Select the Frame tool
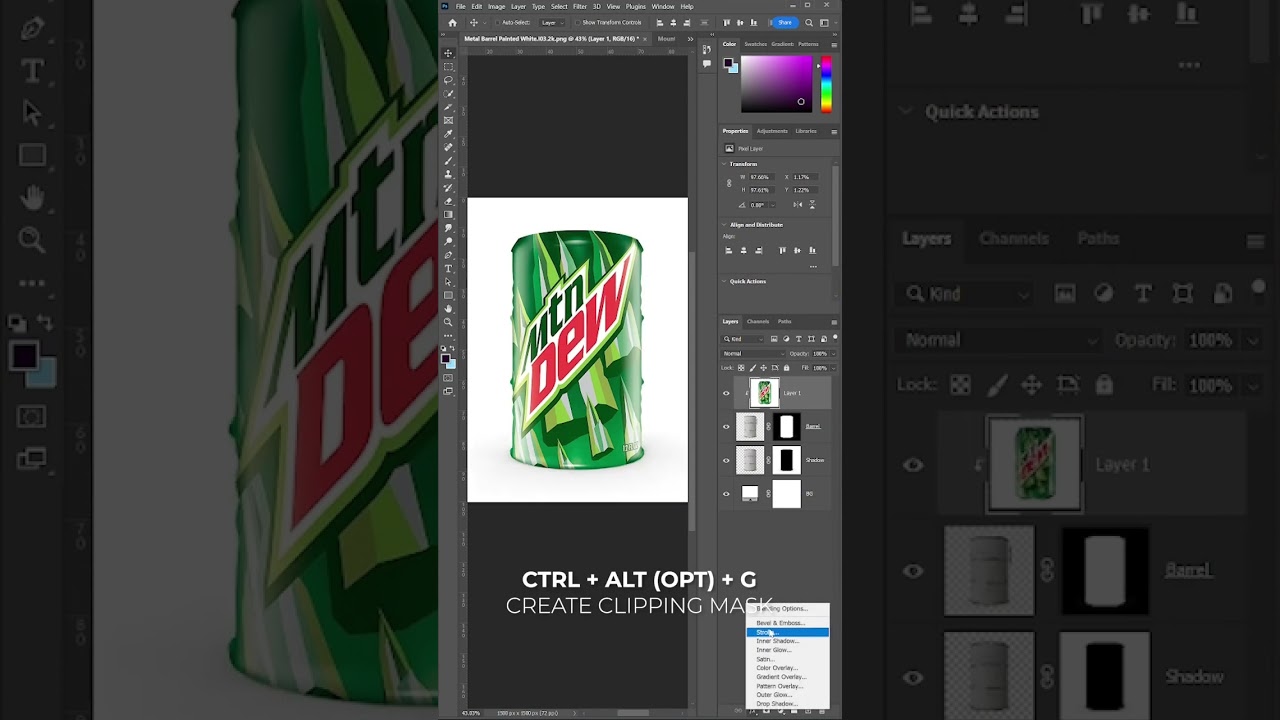1280x720 pixels. [x=448, y=120]
